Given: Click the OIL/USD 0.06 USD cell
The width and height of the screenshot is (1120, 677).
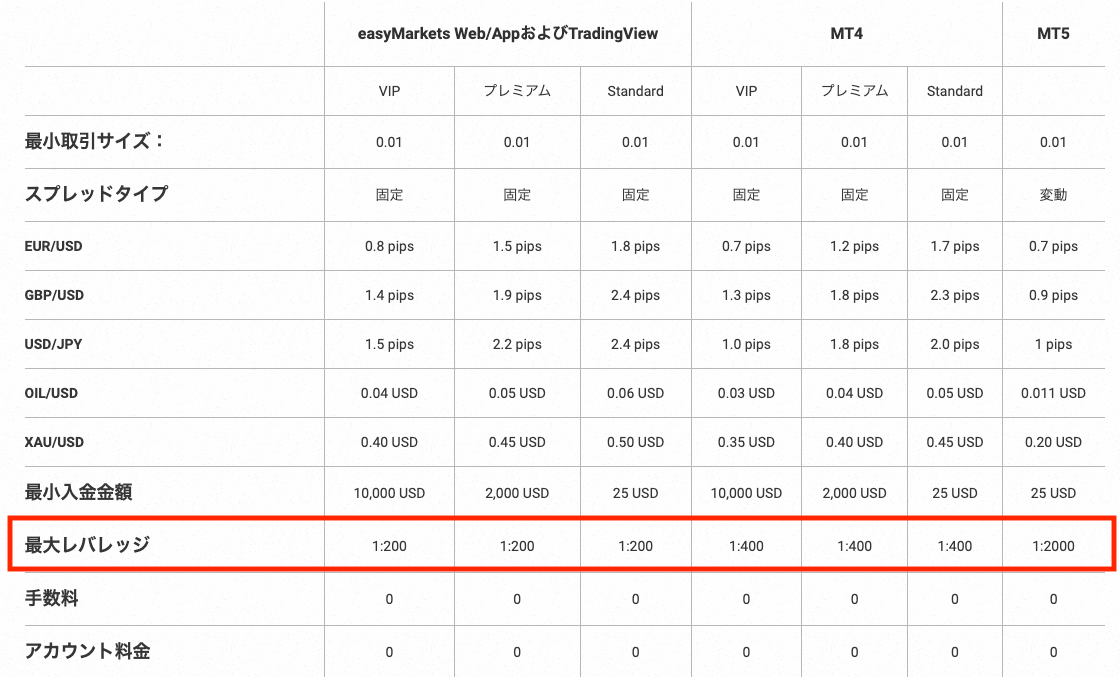Looking at the screenshot, I should coord(635,393).
